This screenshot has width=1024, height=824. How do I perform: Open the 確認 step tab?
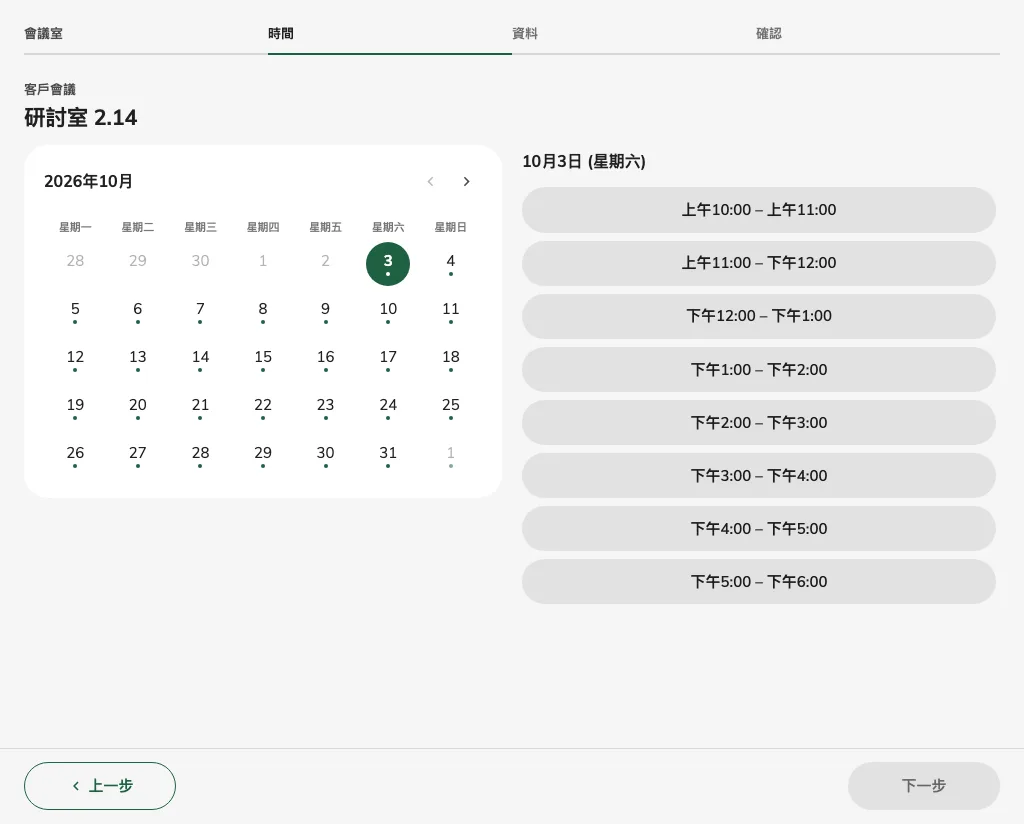pyautogui.click(x=878, y=33)
